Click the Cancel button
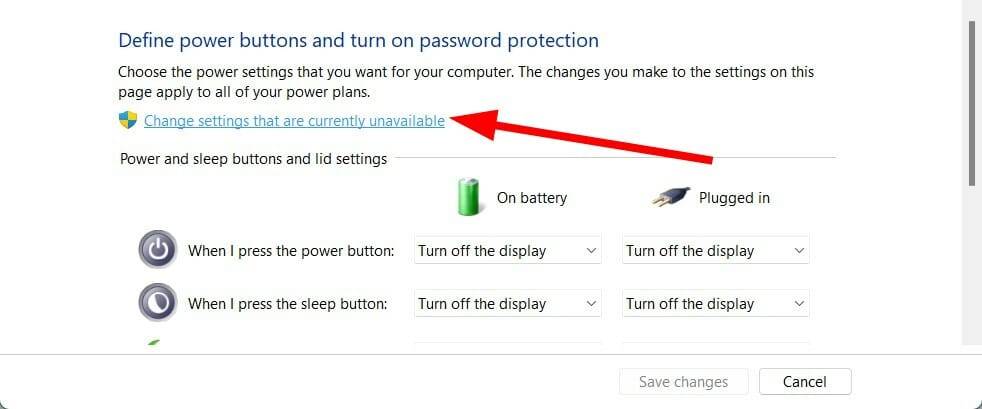 pyautogui.click(x=804, y=381)
